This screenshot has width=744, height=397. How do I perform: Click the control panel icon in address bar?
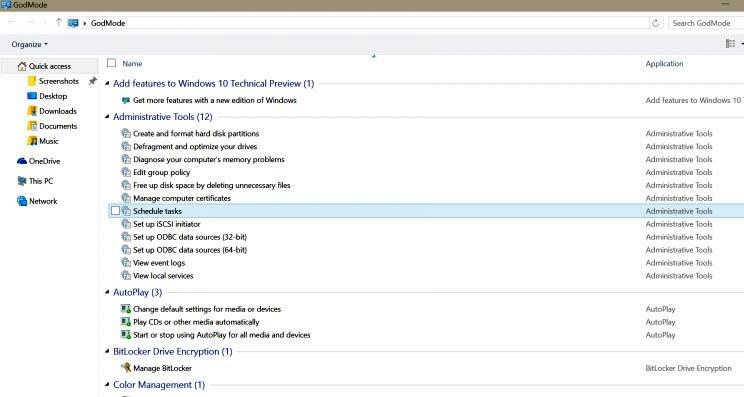pos(73,23)
